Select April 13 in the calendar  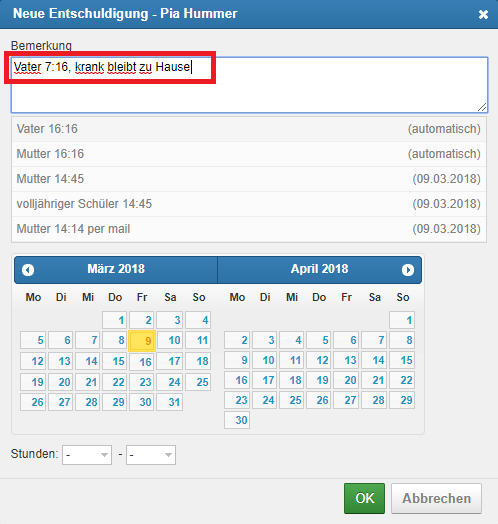pos(346,360)
